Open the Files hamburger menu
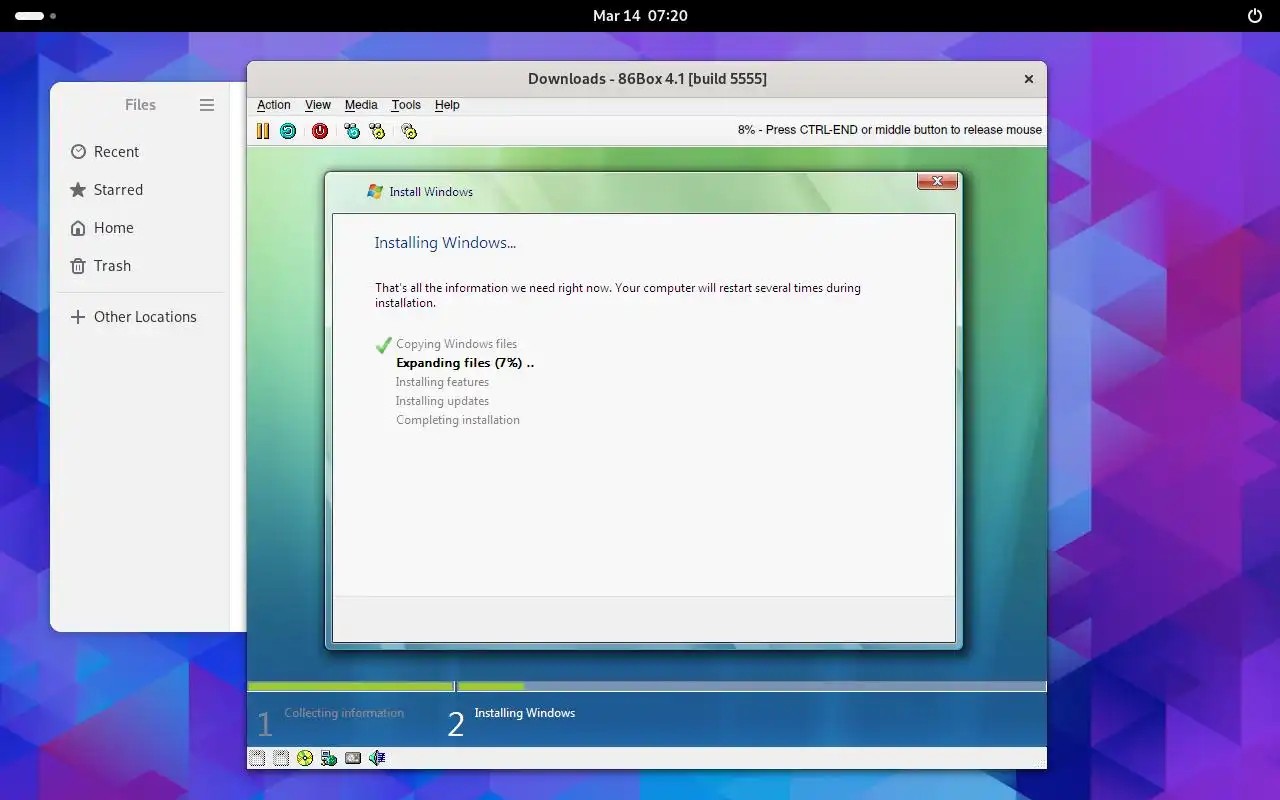 click(207, 105)
